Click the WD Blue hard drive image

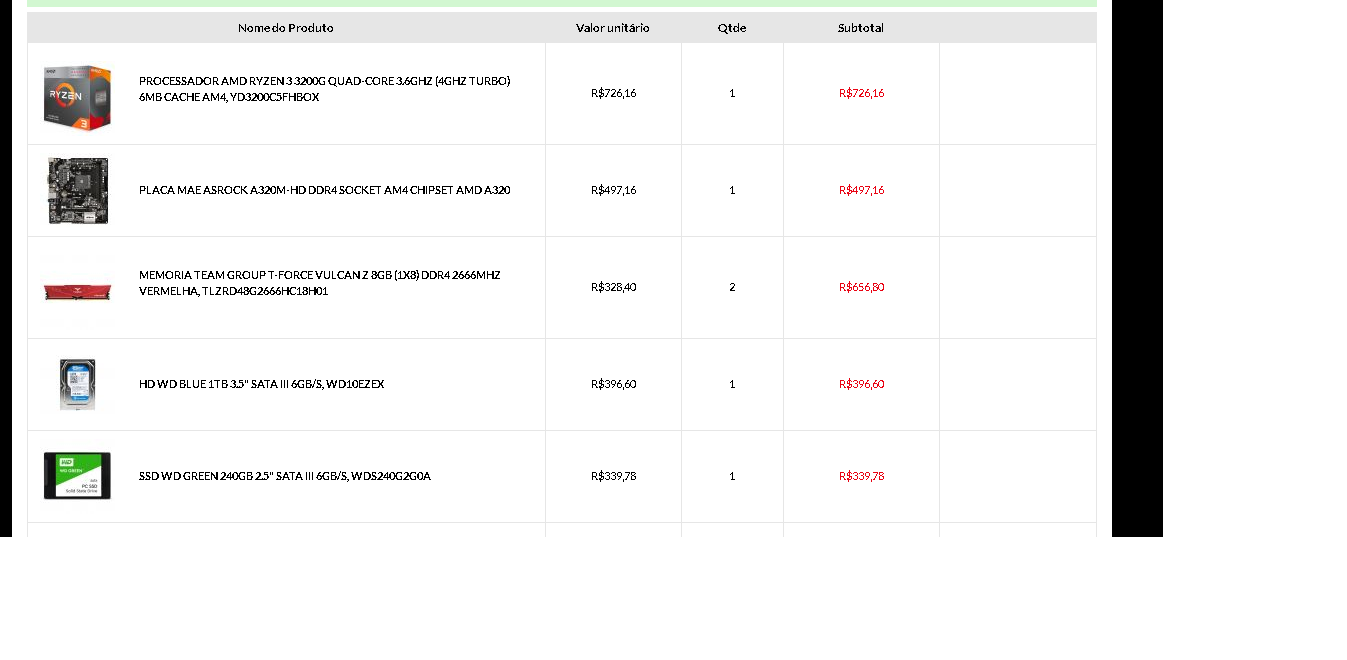pyautogui.click(x=77, y=384)
